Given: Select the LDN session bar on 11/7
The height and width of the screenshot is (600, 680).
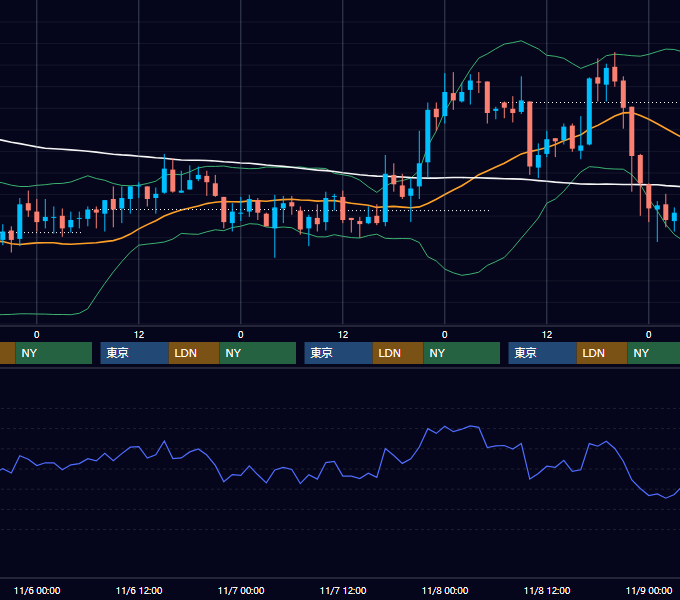Looking at the screenshot, I should [398, 353].
